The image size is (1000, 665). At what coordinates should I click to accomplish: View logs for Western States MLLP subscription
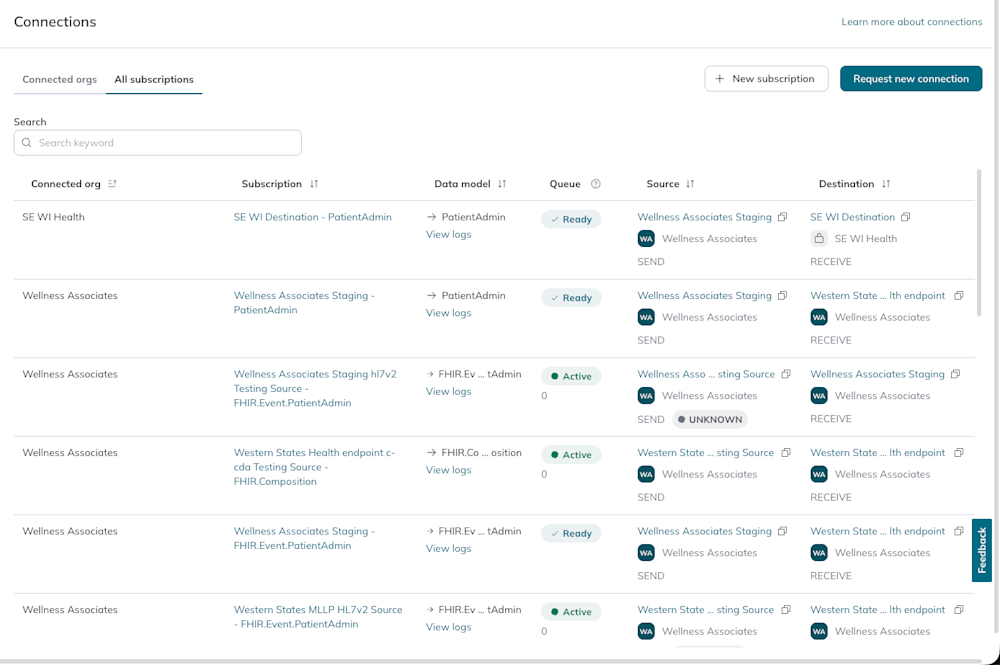(x=448, y=626)
